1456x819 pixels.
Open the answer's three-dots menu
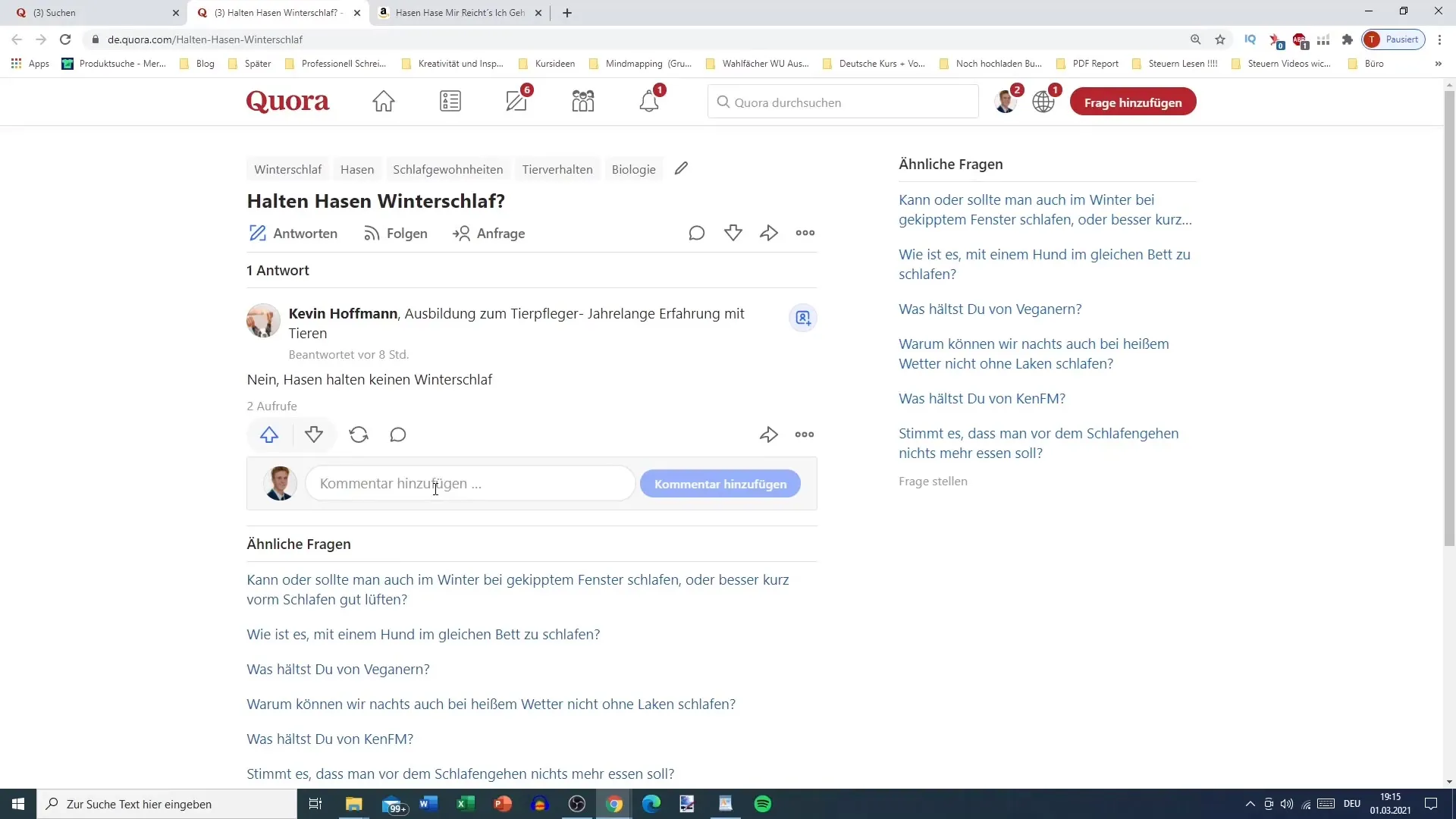tap(805, 435)
